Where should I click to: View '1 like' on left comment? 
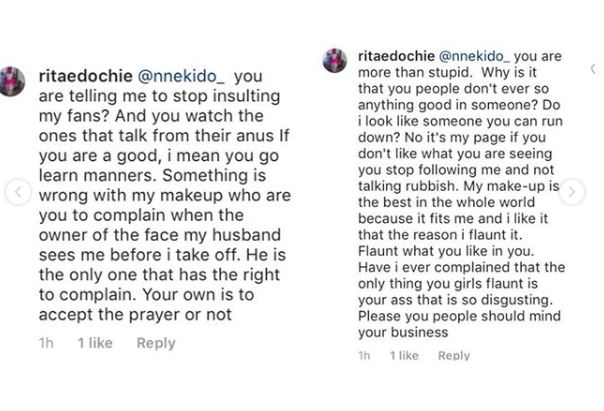click(95, 343)
